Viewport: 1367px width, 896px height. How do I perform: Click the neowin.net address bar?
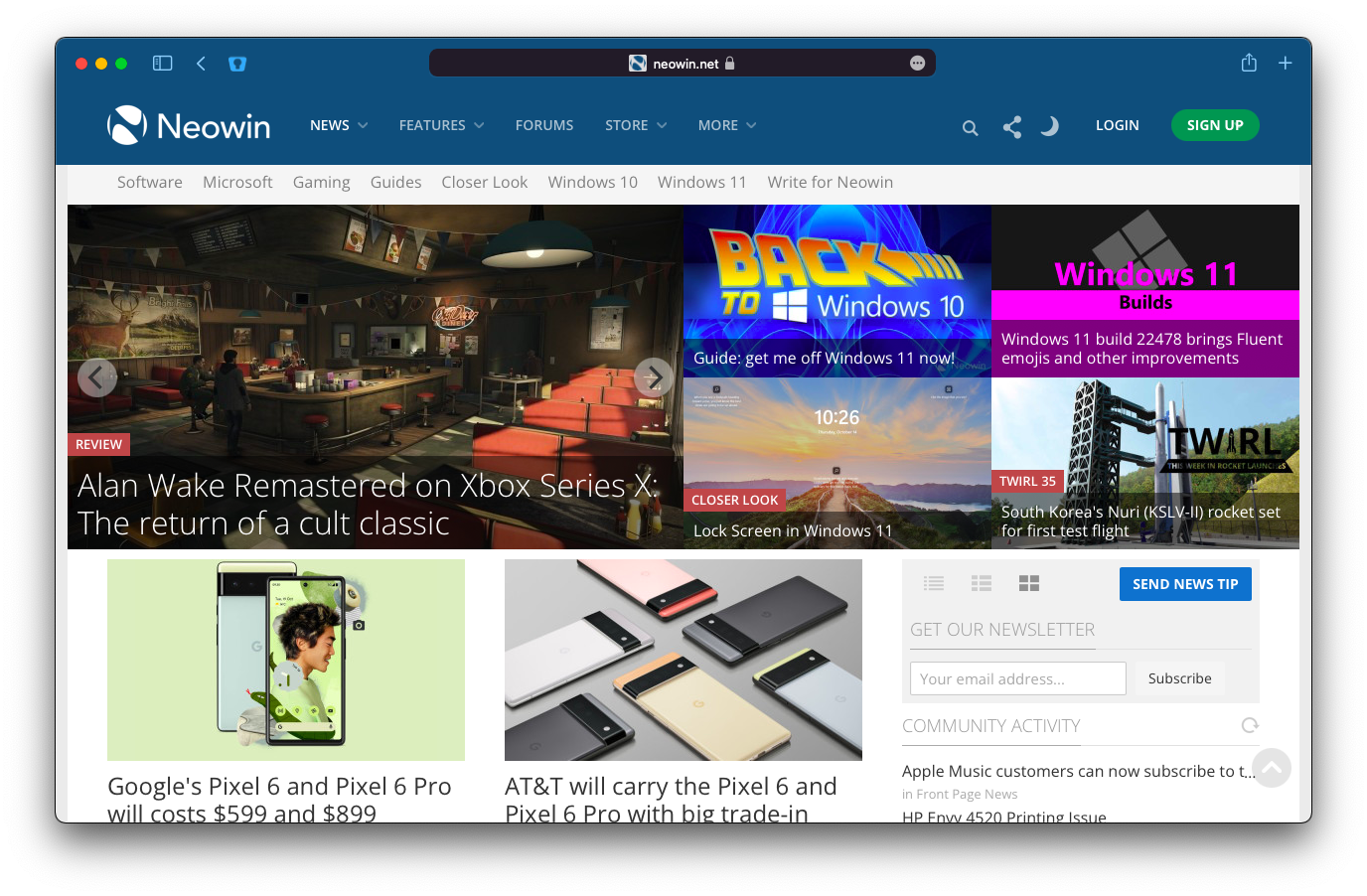tap(683, 64)
